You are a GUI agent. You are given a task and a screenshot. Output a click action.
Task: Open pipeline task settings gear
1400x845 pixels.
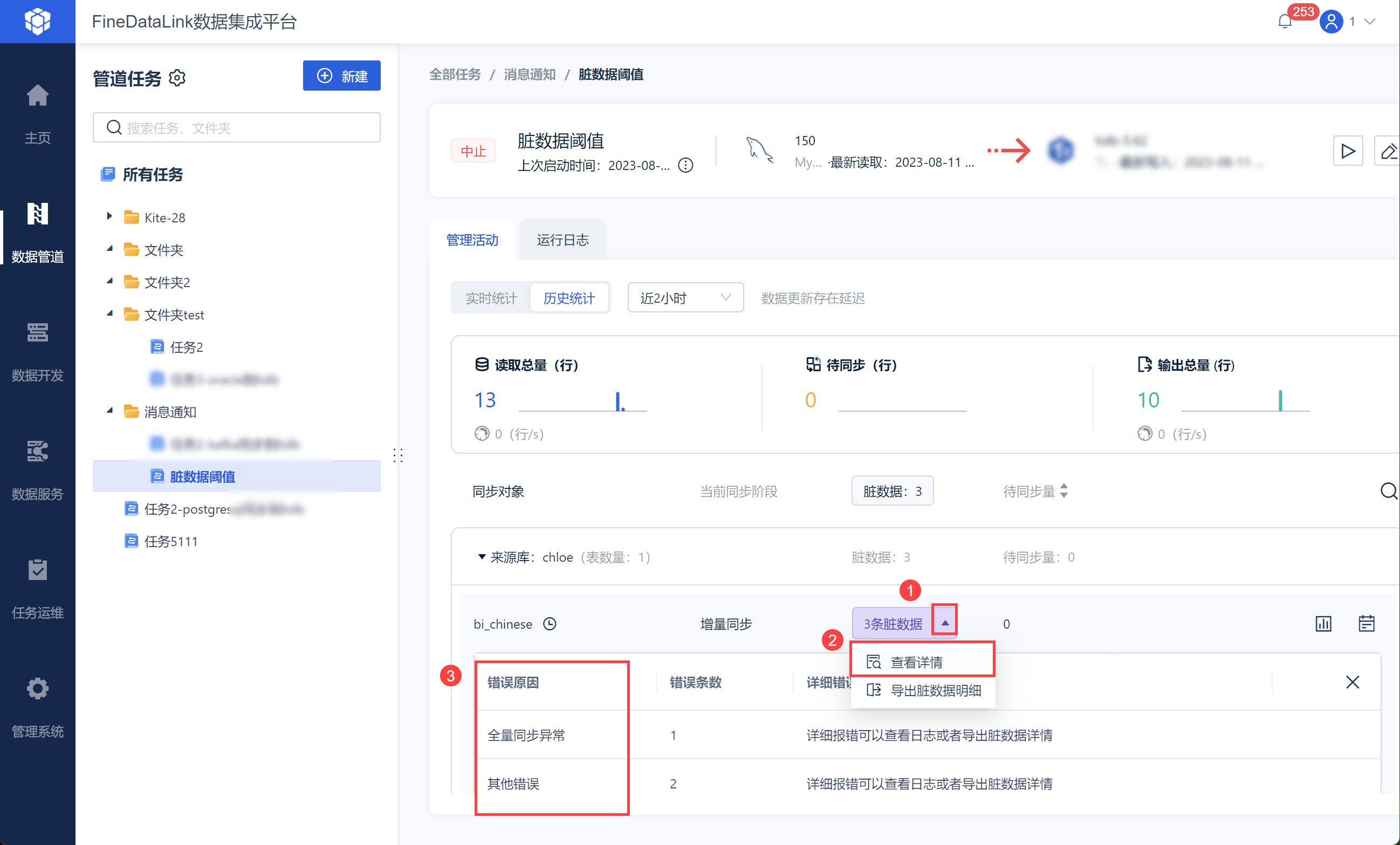[177, 77]
